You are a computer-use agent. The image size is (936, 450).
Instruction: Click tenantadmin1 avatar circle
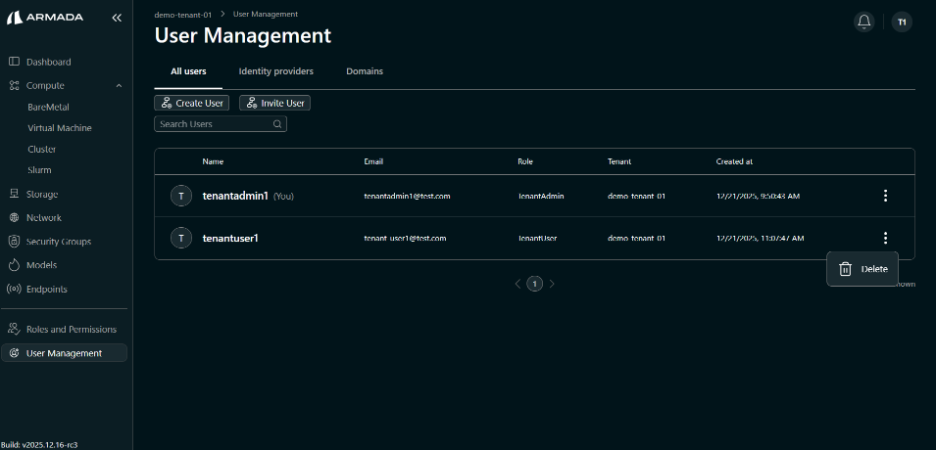(180, 196)
